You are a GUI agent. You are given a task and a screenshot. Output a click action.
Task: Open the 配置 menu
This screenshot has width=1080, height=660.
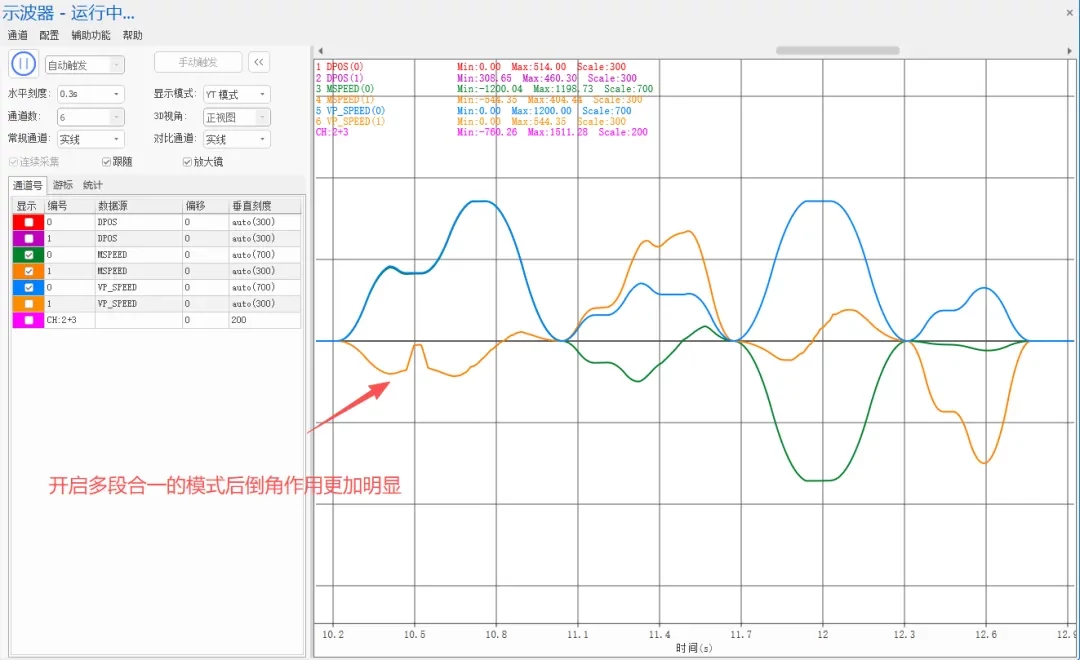click(49, 35)
